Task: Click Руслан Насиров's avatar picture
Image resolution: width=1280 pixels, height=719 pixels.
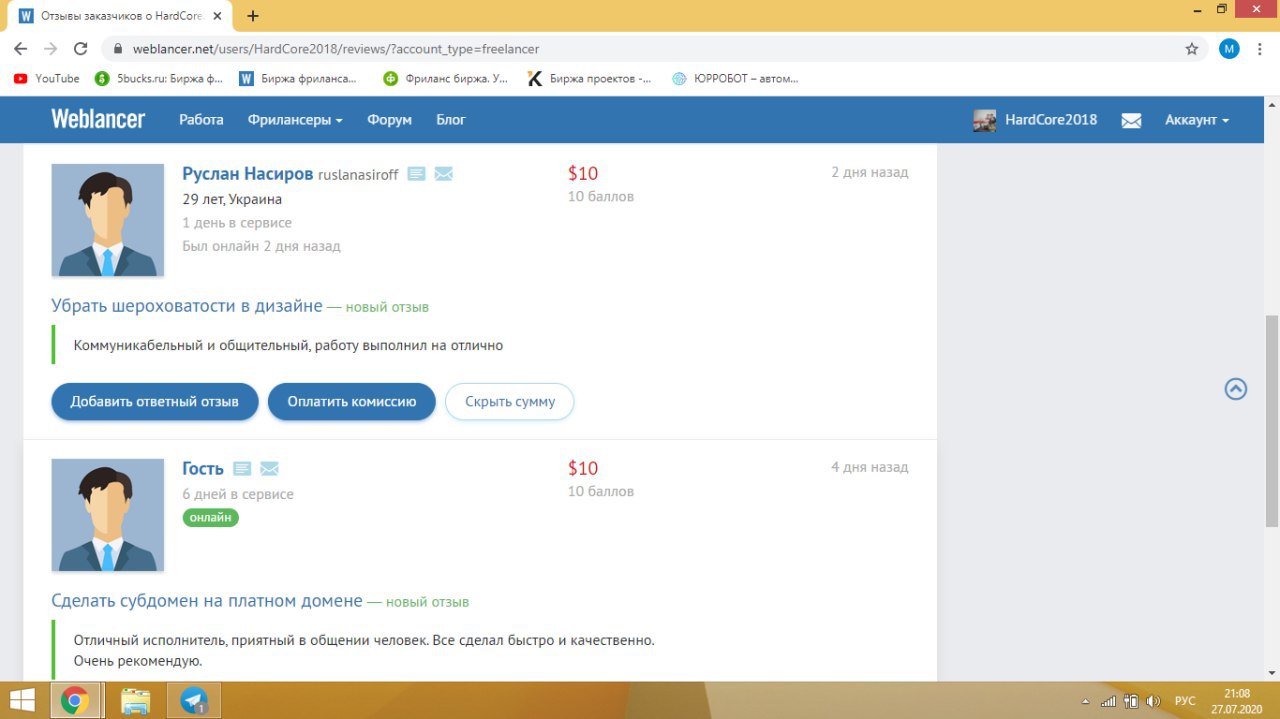Action: (x=108, y=220)
